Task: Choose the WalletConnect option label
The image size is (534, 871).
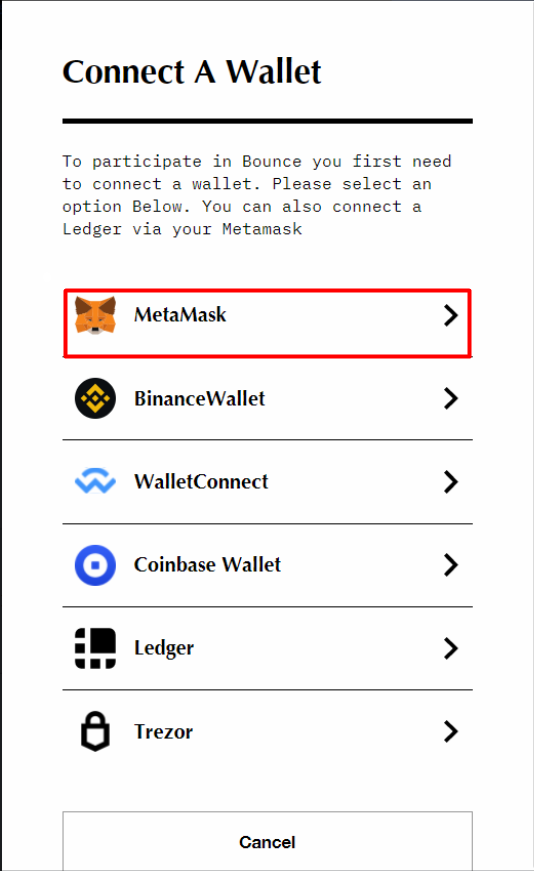Action: click(201, 482)
